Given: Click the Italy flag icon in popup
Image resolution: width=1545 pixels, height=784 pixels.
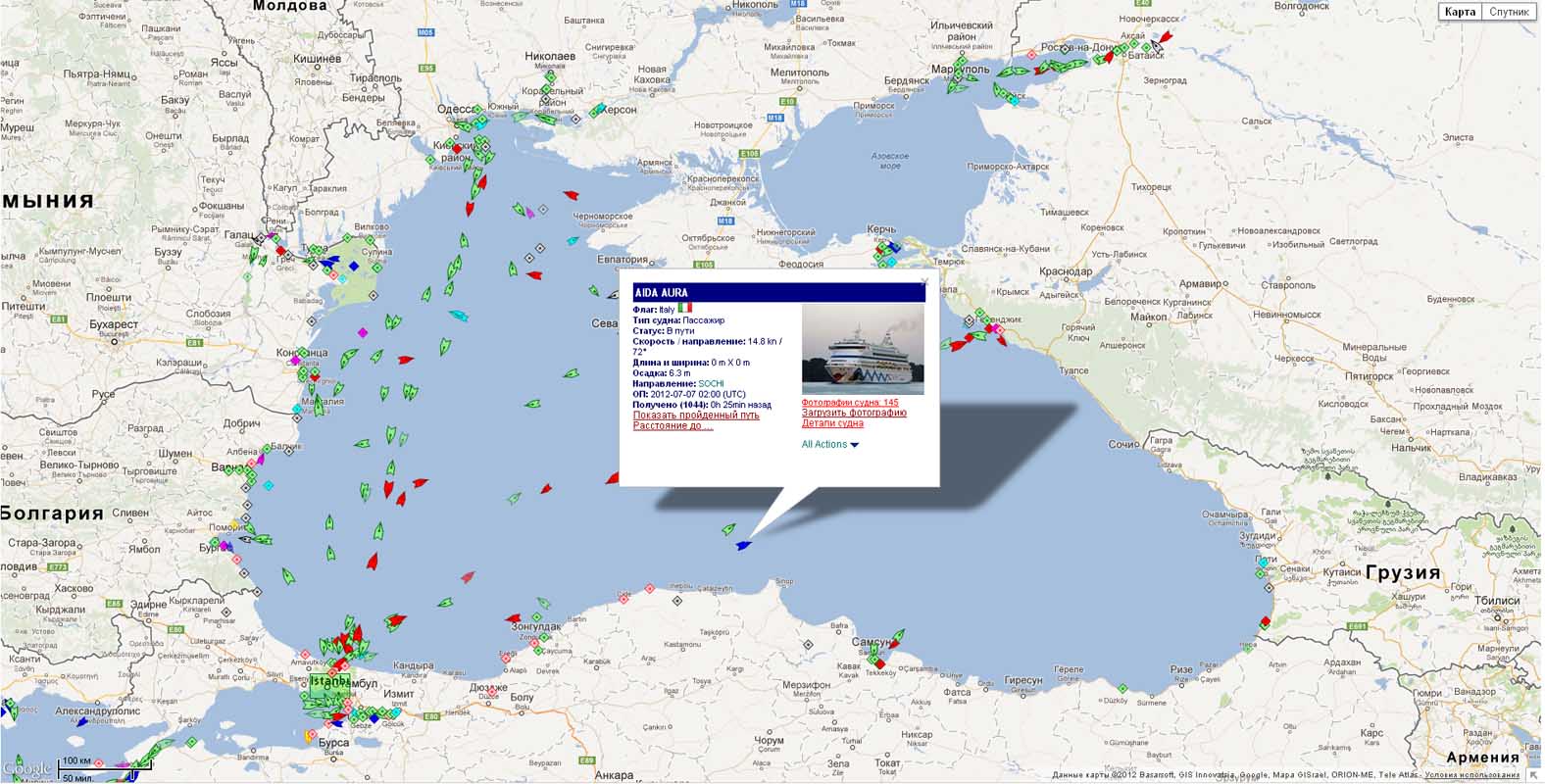Looking at the screenshot, I should [684, 309].
